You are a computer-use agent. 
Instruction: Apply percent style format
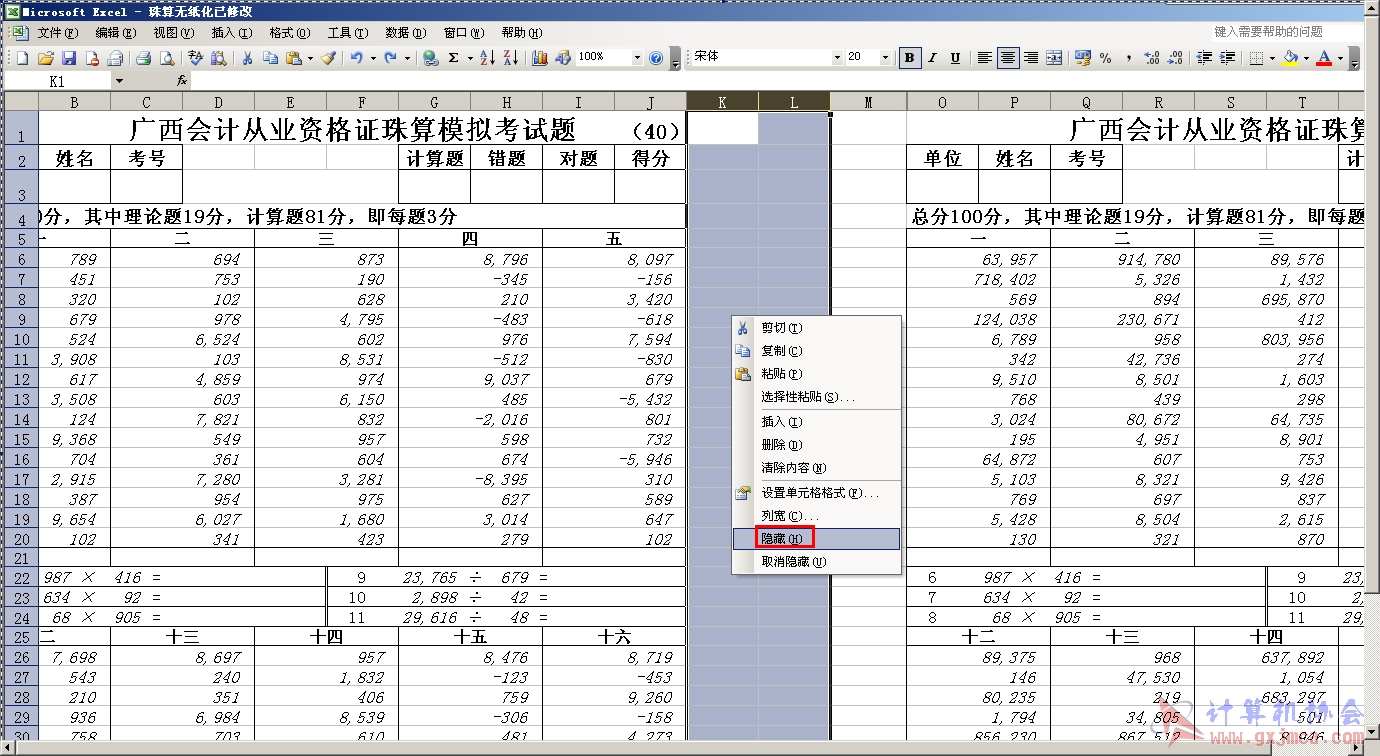pos(1105,58)
